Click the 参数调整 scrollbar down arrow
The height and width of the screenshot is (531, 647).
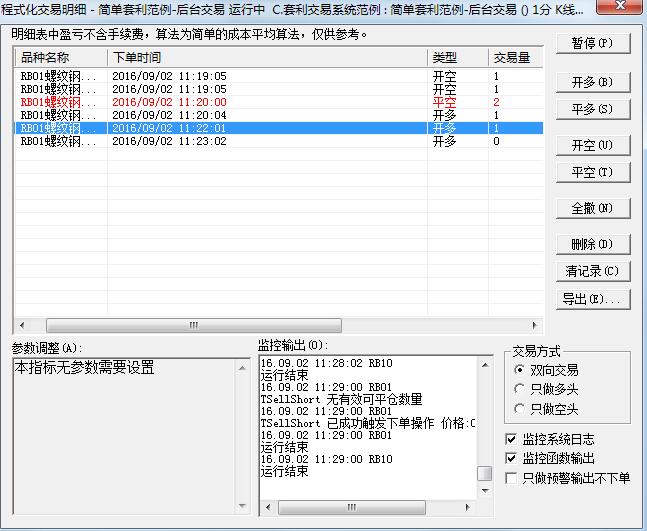(x=242, y=506)
